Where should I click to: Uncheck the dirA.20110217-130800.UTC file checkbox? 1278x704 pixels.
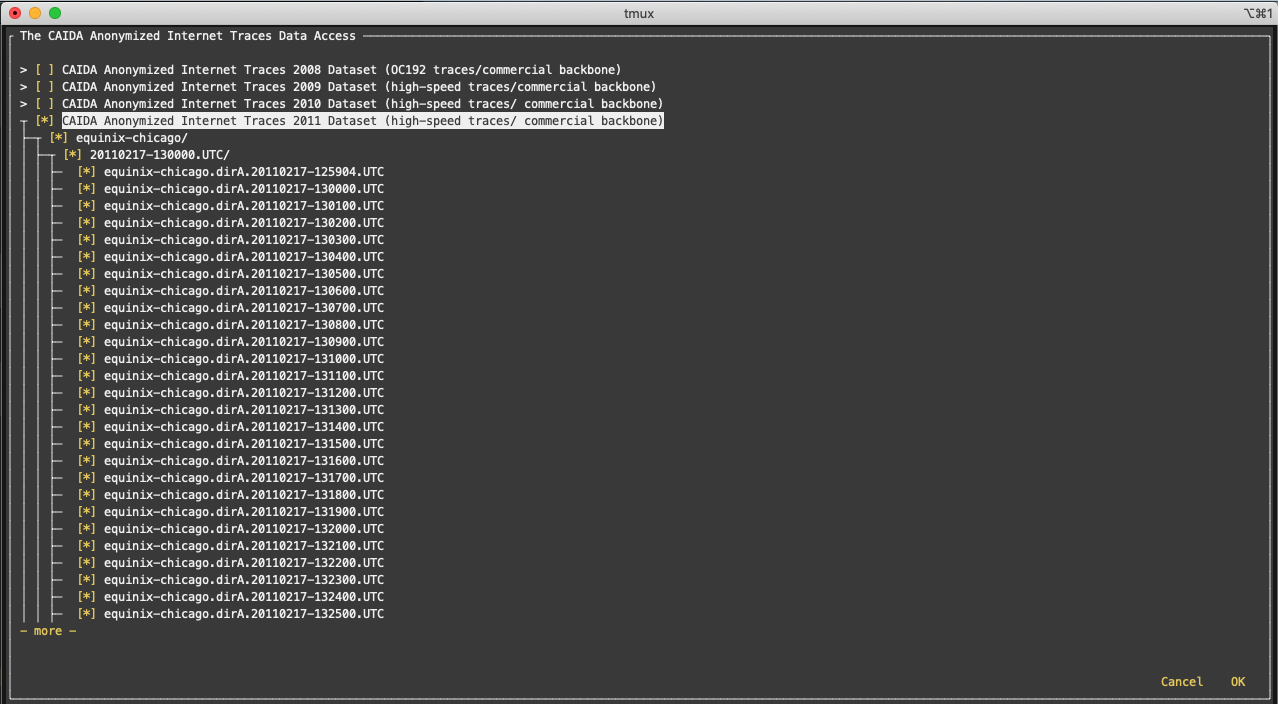click(x=86, y=325)
